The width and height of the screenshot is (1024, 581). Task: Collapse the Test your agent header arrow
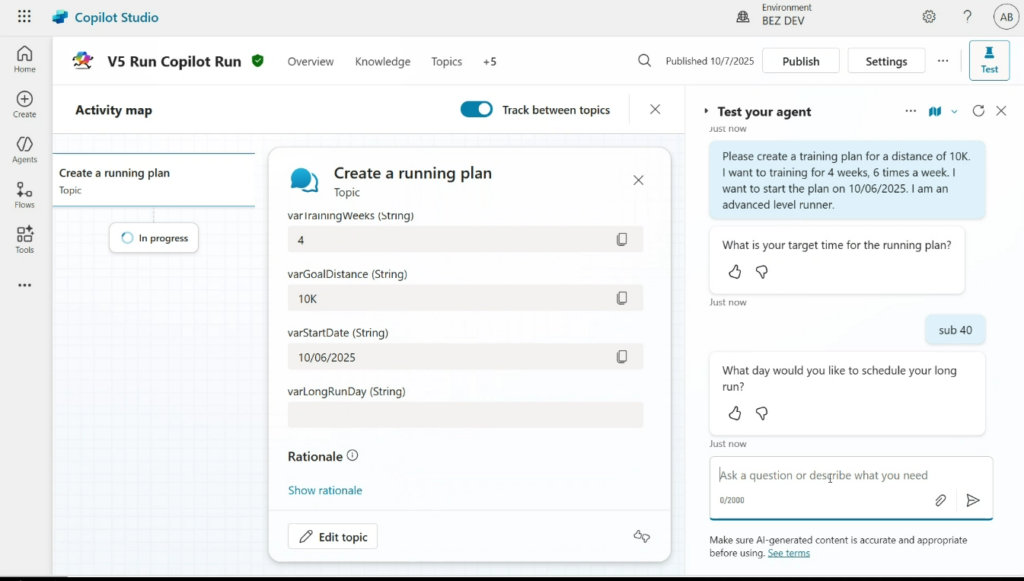click(706, 111)
